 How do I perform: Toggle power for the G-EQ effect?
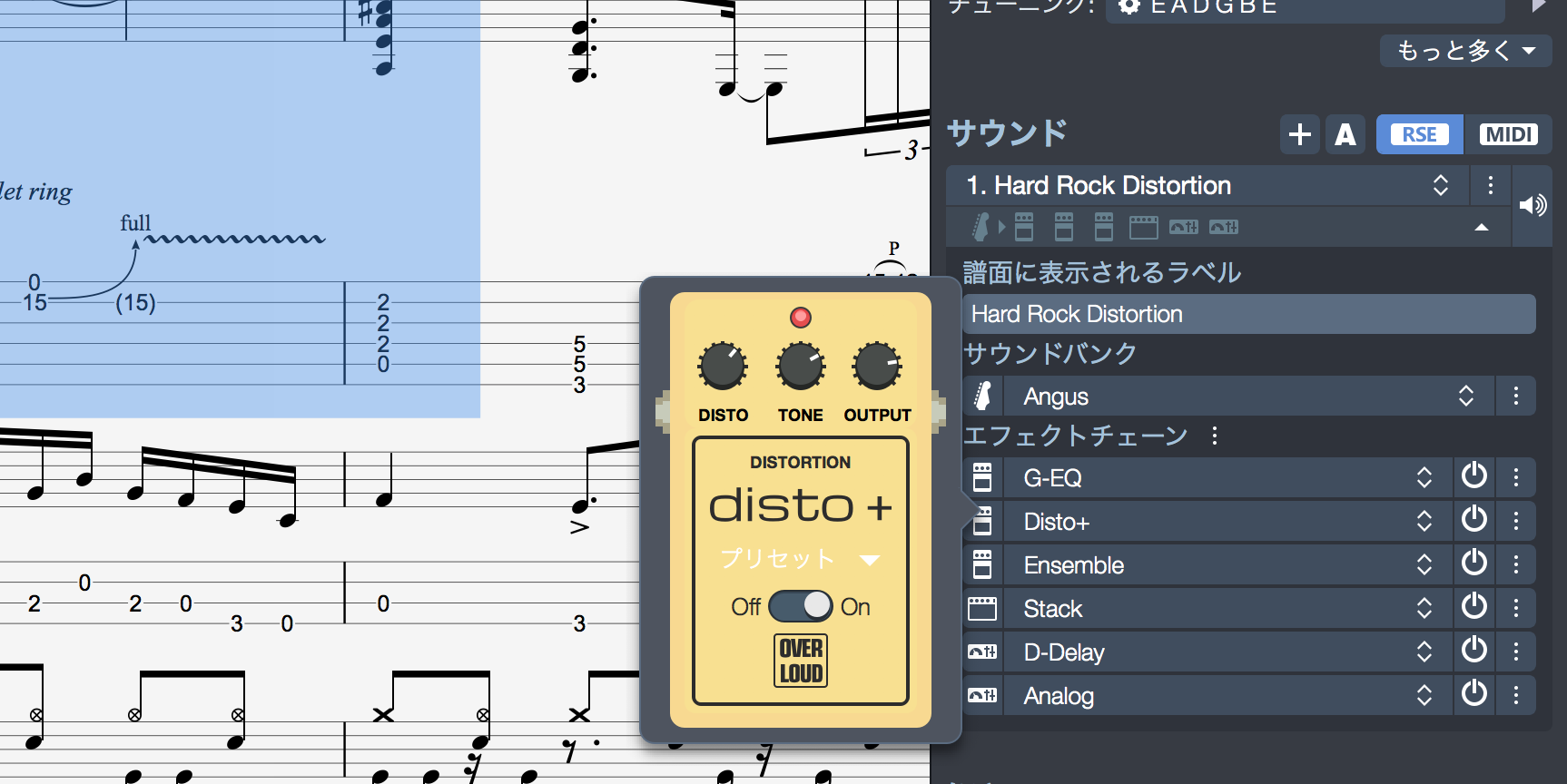click(1473, 476)
